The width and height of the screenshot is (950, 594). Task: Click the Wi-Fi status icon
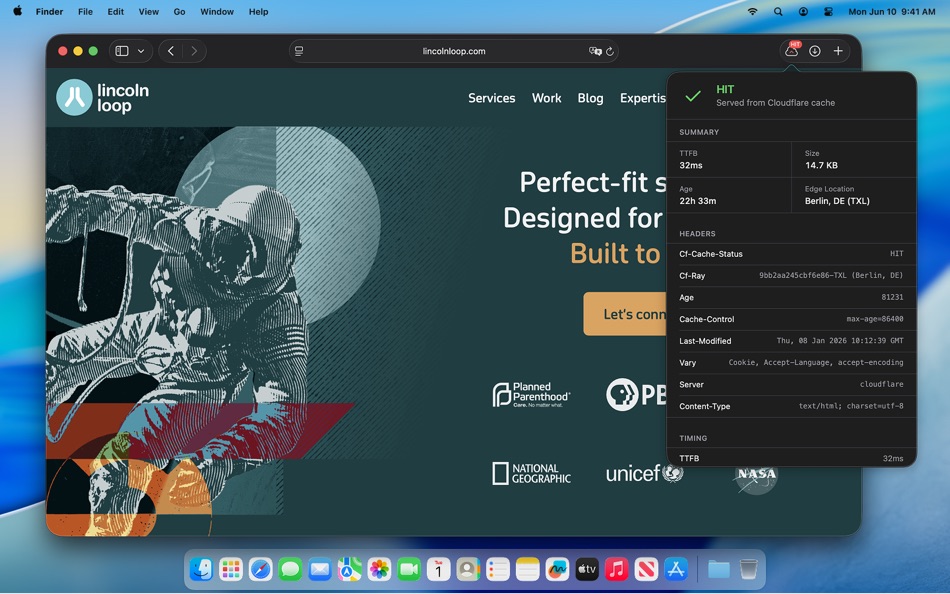click(x=752, y=11)
